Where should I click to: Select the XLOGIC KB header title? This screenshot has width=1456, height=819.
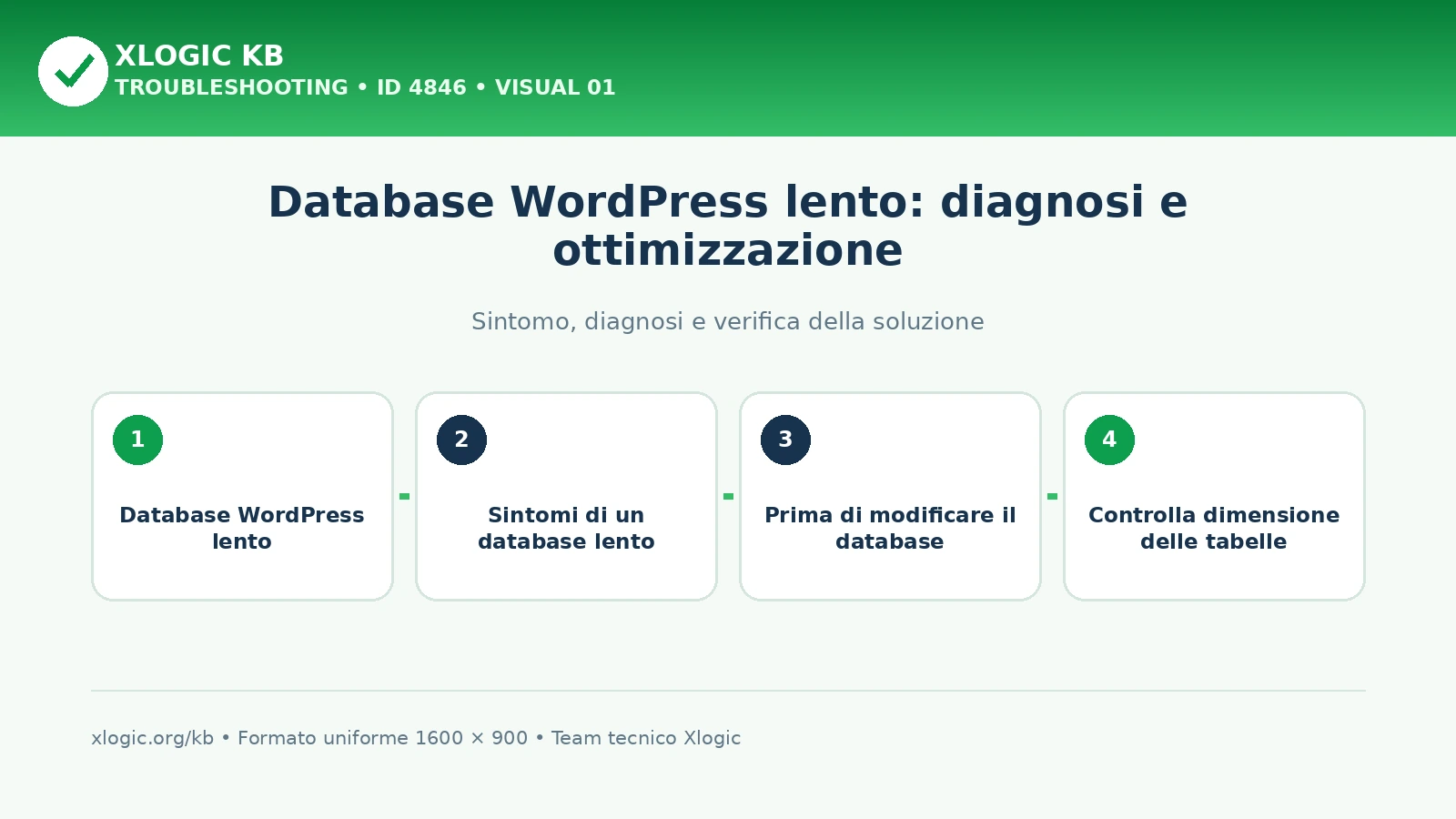pyautogui.click(x=199, y=56)
